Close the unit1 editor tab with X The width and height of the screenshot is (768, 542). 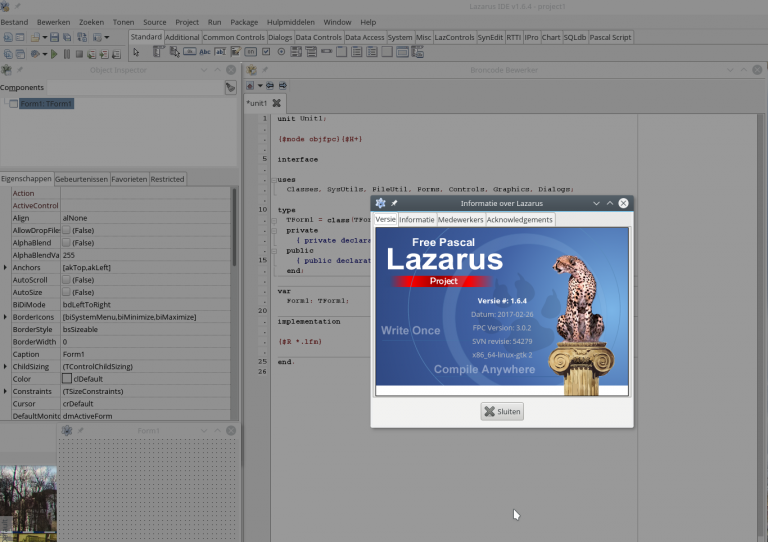tap(277, 103)
